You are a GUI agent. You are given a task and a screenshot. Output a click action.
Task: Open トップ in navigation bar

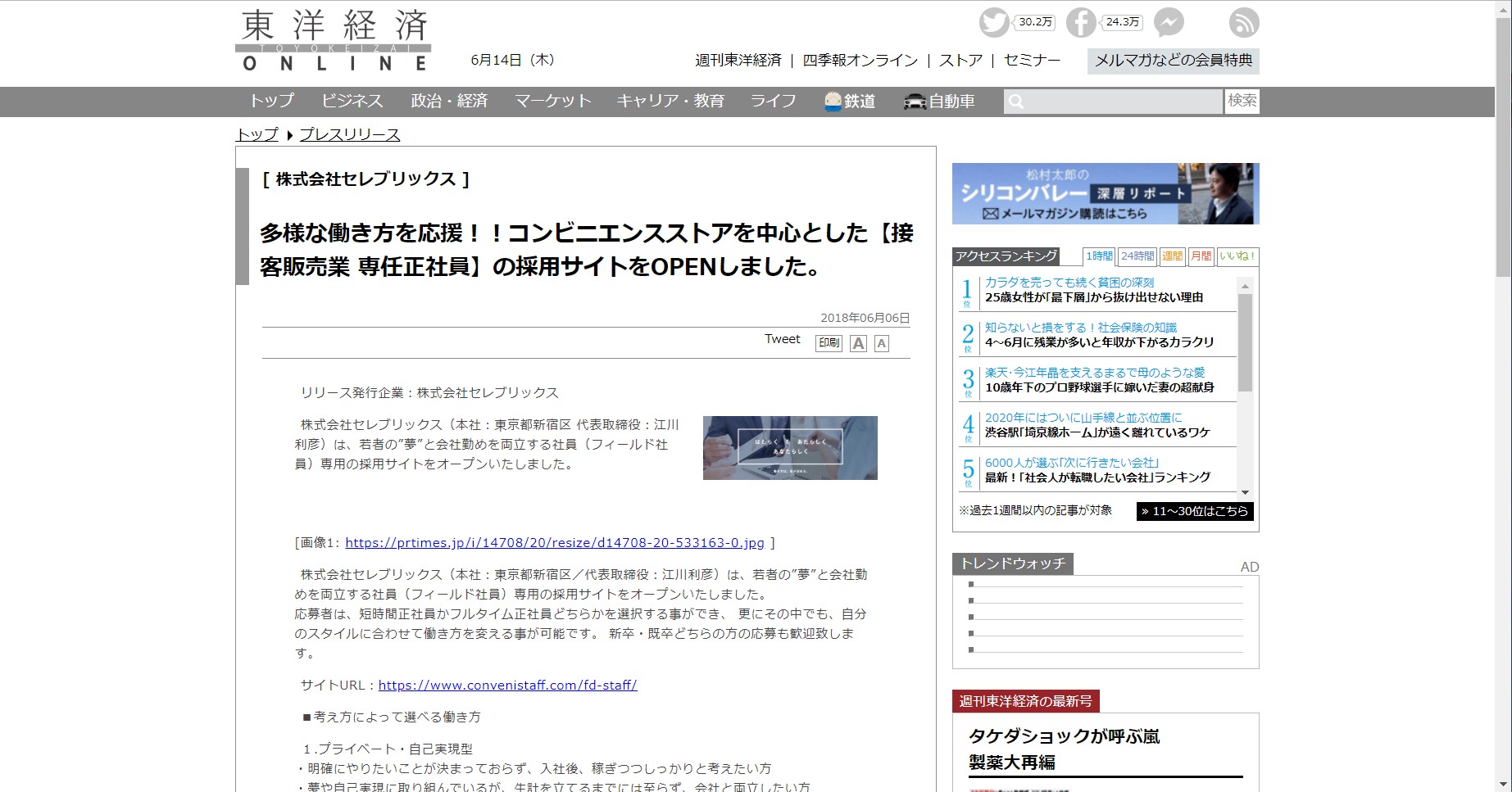coord(271,101)
